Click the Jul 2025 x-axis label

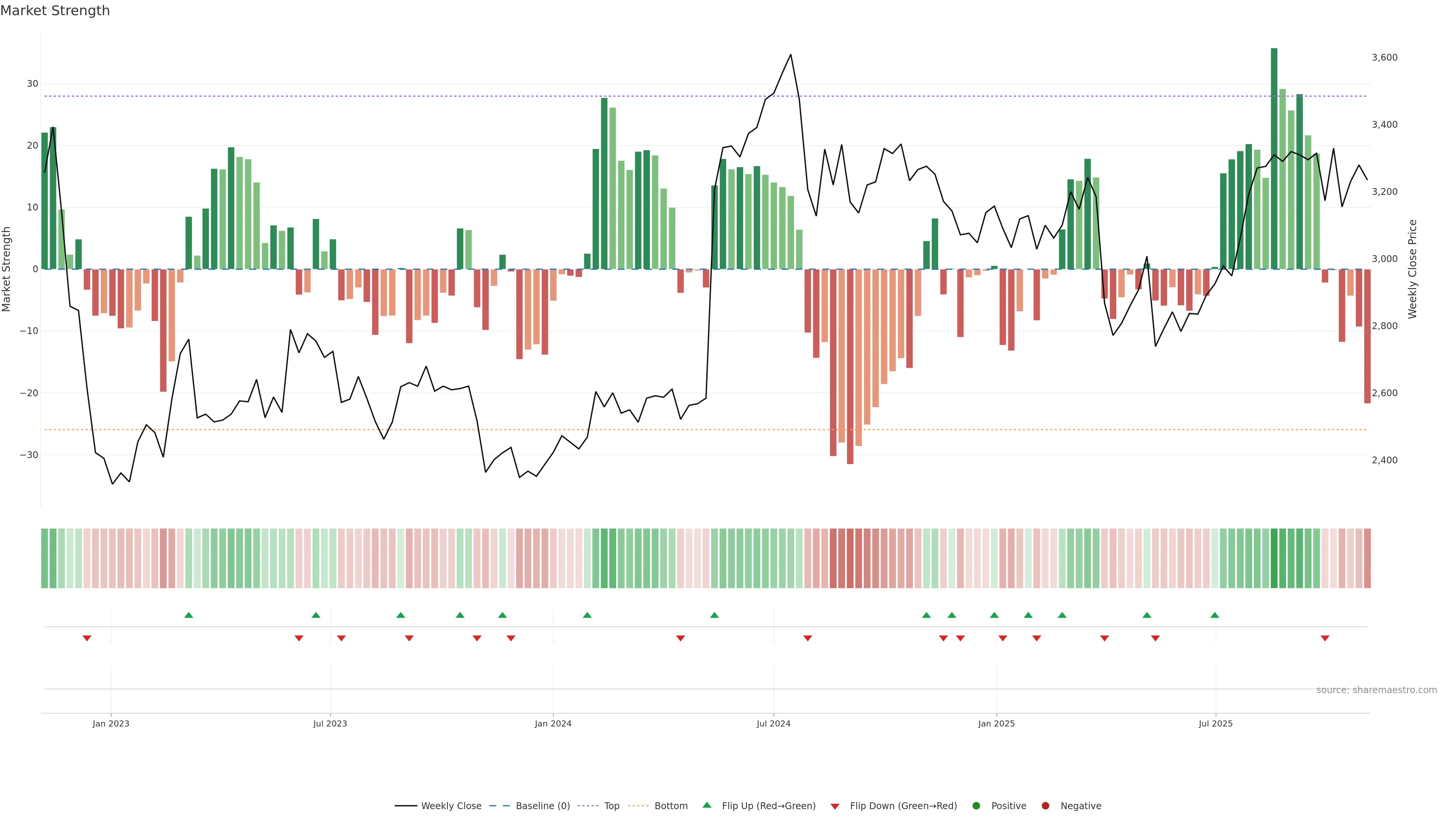(x=1216, y=723)
